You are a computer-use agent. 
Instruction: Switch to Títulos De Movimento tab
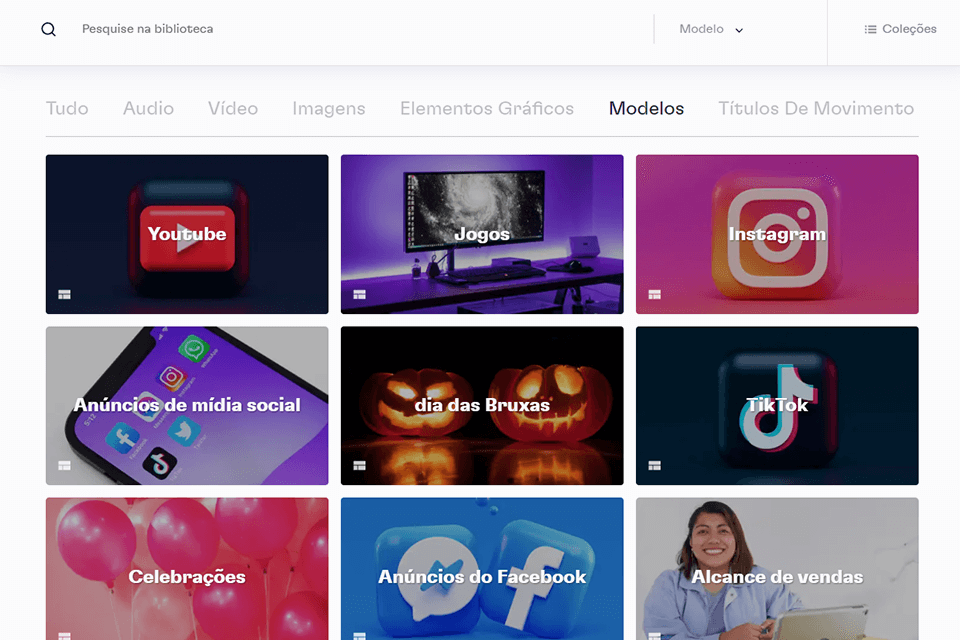pyautogui.click(x=816, y=108)
